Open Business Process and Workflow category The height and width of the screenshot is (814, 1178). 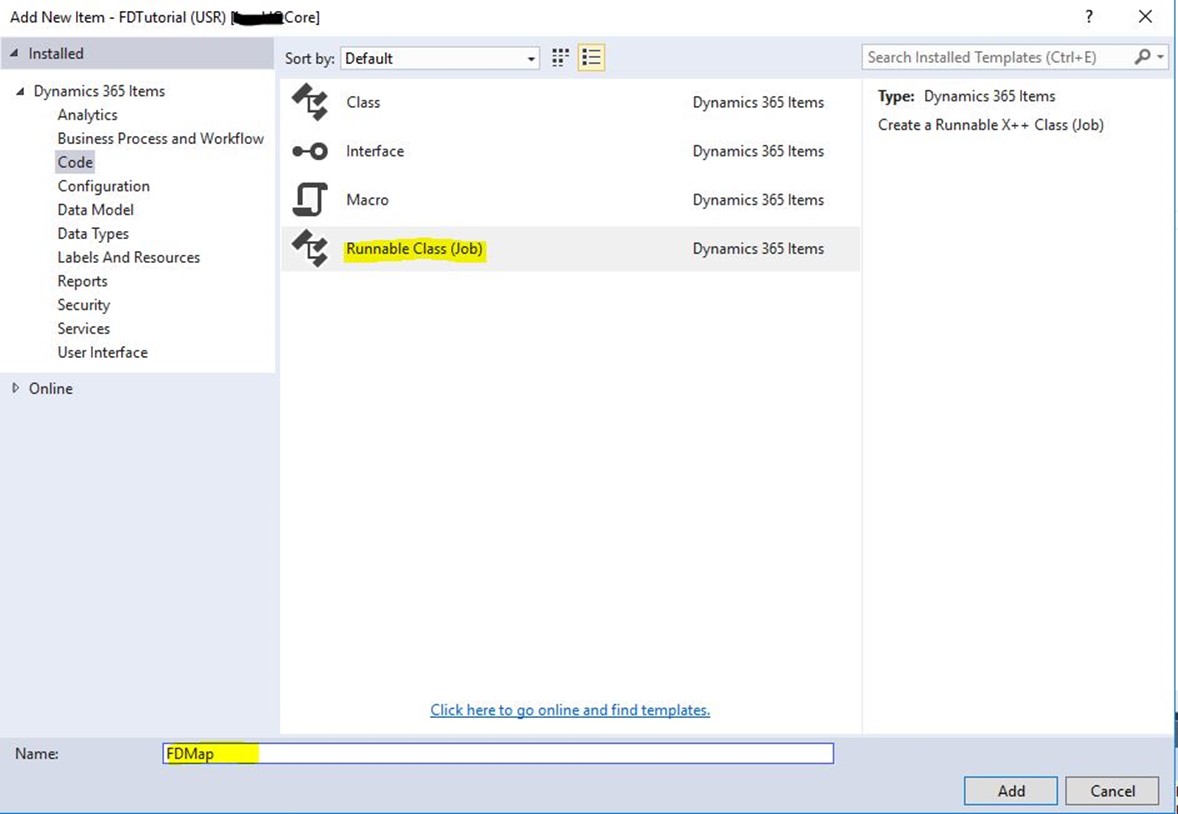click(160, 138)
